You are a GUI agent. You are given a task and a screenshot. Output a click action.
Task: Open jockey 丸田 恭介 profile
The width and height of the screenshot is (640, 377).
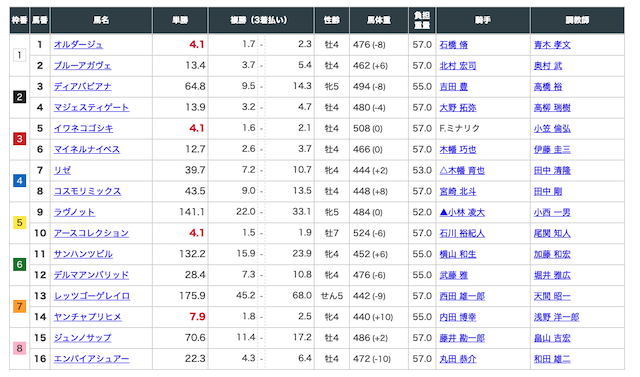coord(458,359)
